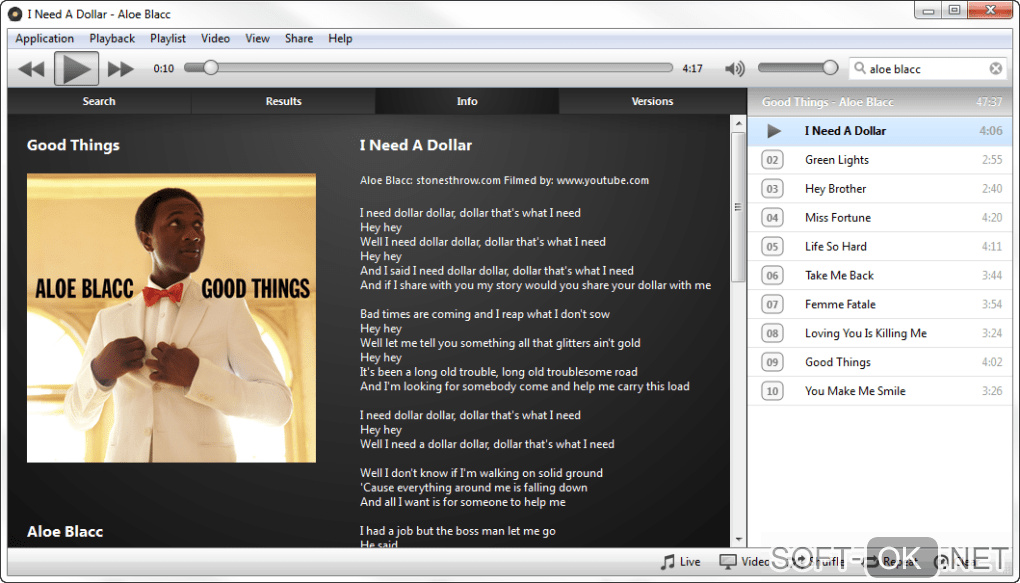Select the Info tab
This screenshot has height=583, width=1020.
pos(467,102)
